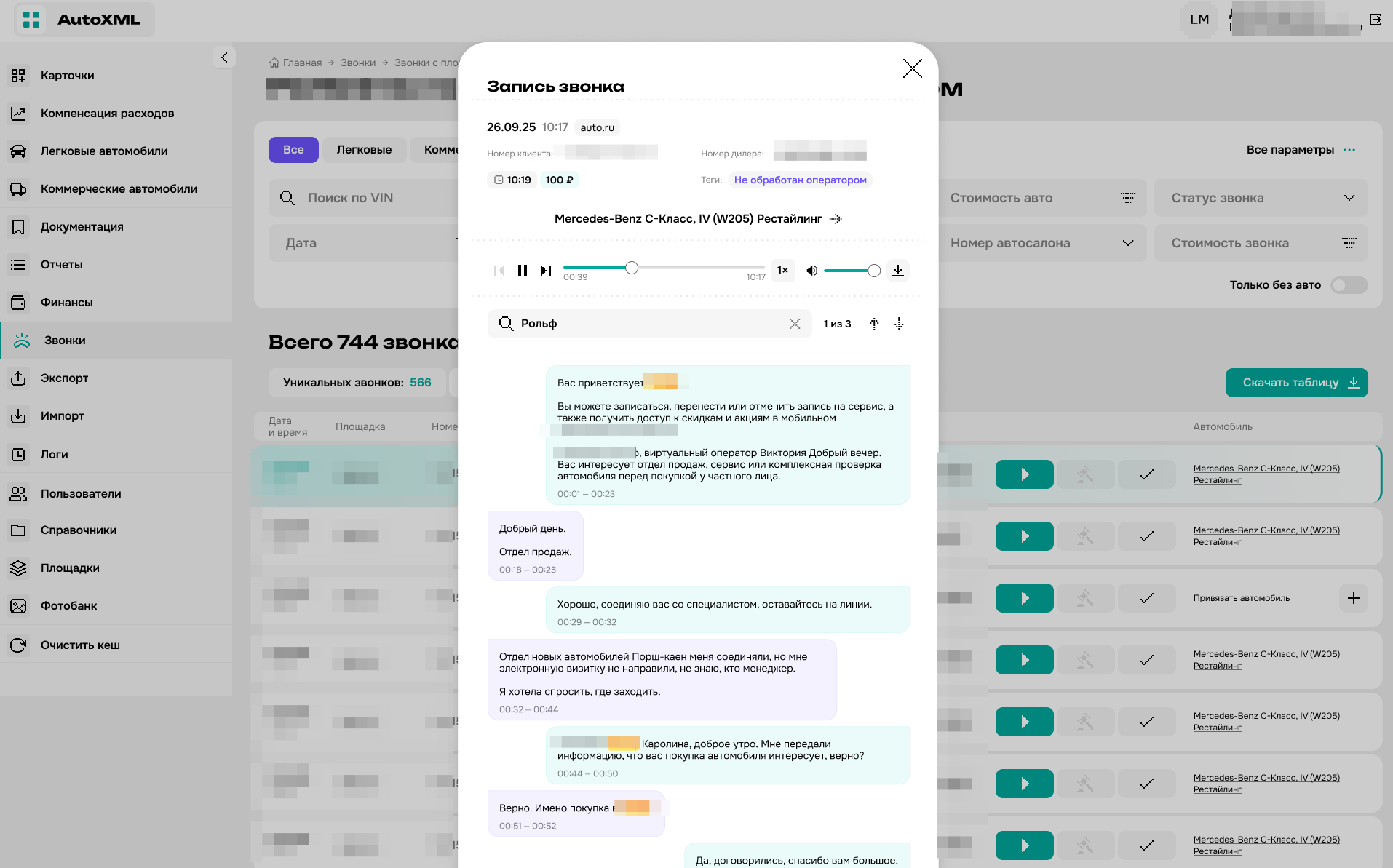Click the 100 ₽ cost badge

(x=559, y=180)
